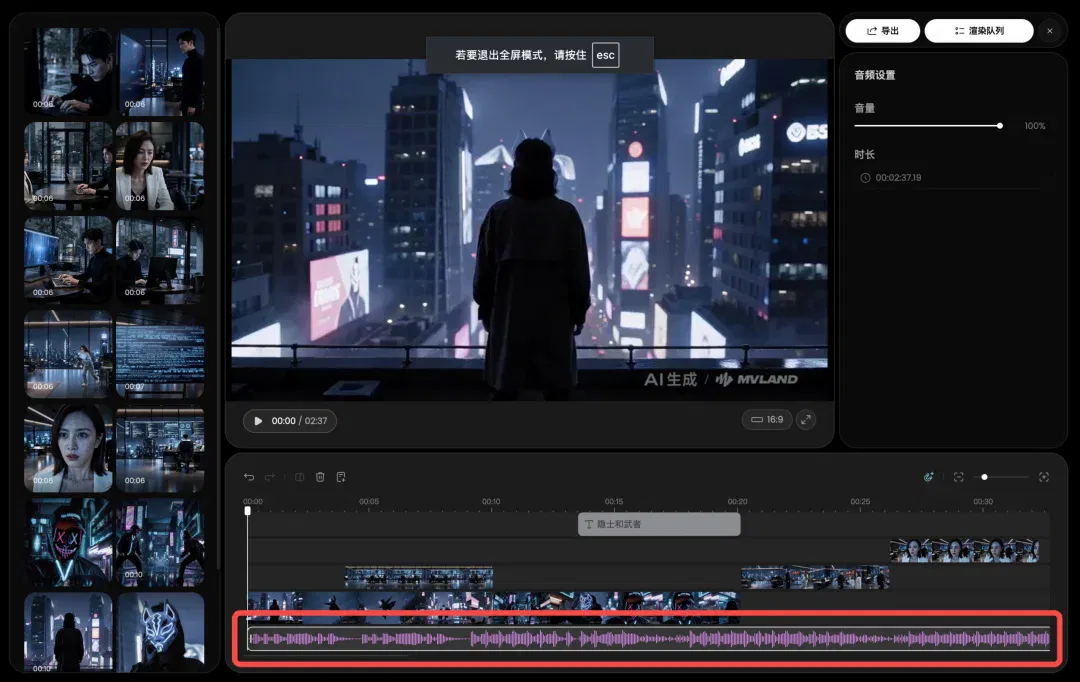Select the fox mask thumbnail

(x=160, y=632)
